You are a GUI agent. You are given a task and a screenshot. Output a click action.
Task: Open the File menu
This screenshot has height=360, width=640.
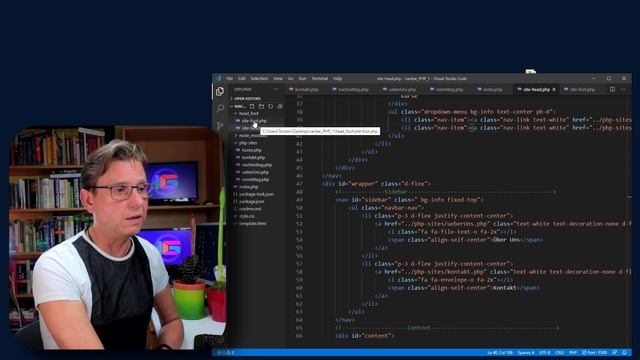click(229, 78)
